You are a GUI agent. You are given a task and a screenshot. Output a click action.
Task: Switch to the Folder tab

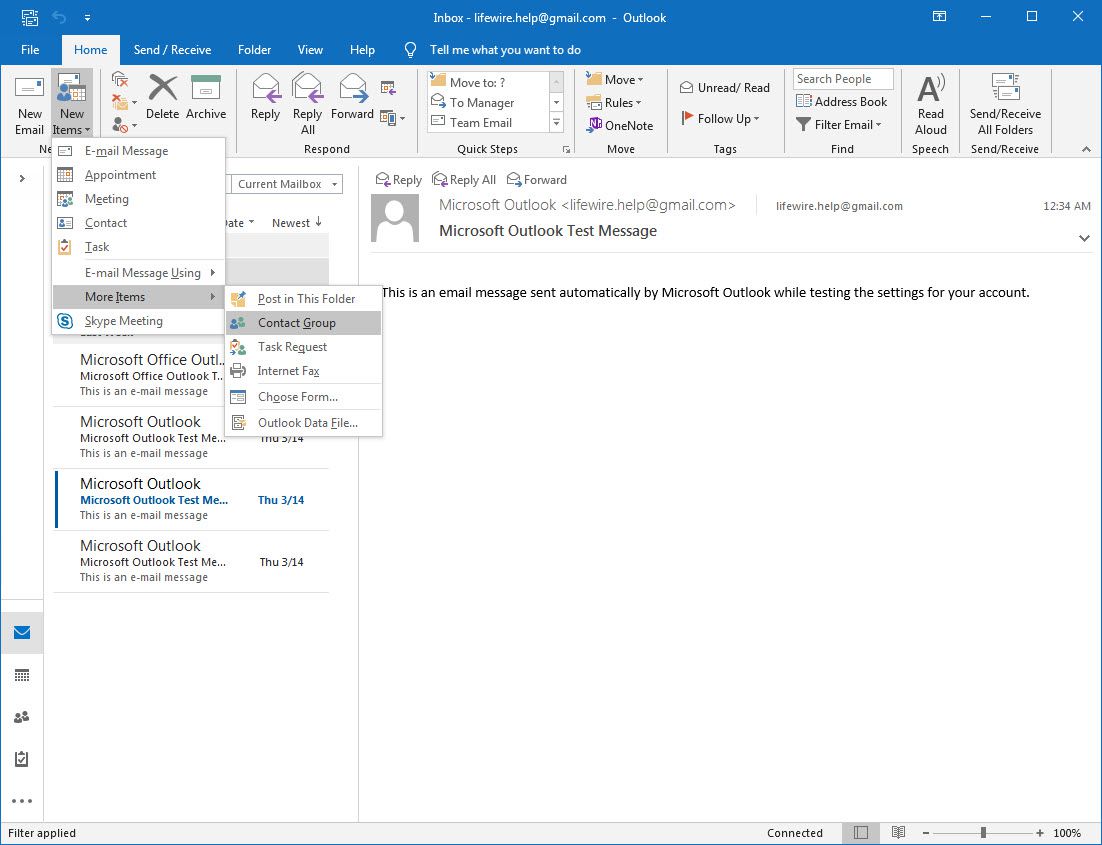point(254,50)
